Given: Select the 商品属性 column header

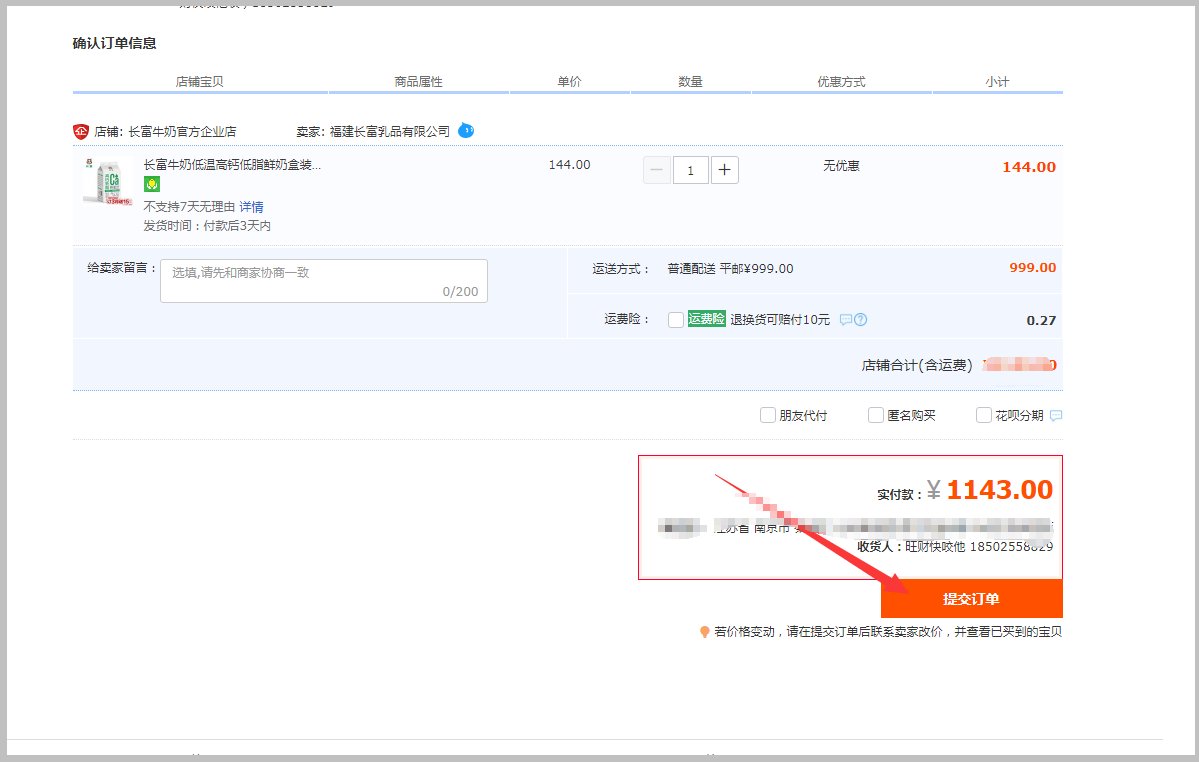Looking at the screenshot, I should click(x=419, y=81).
